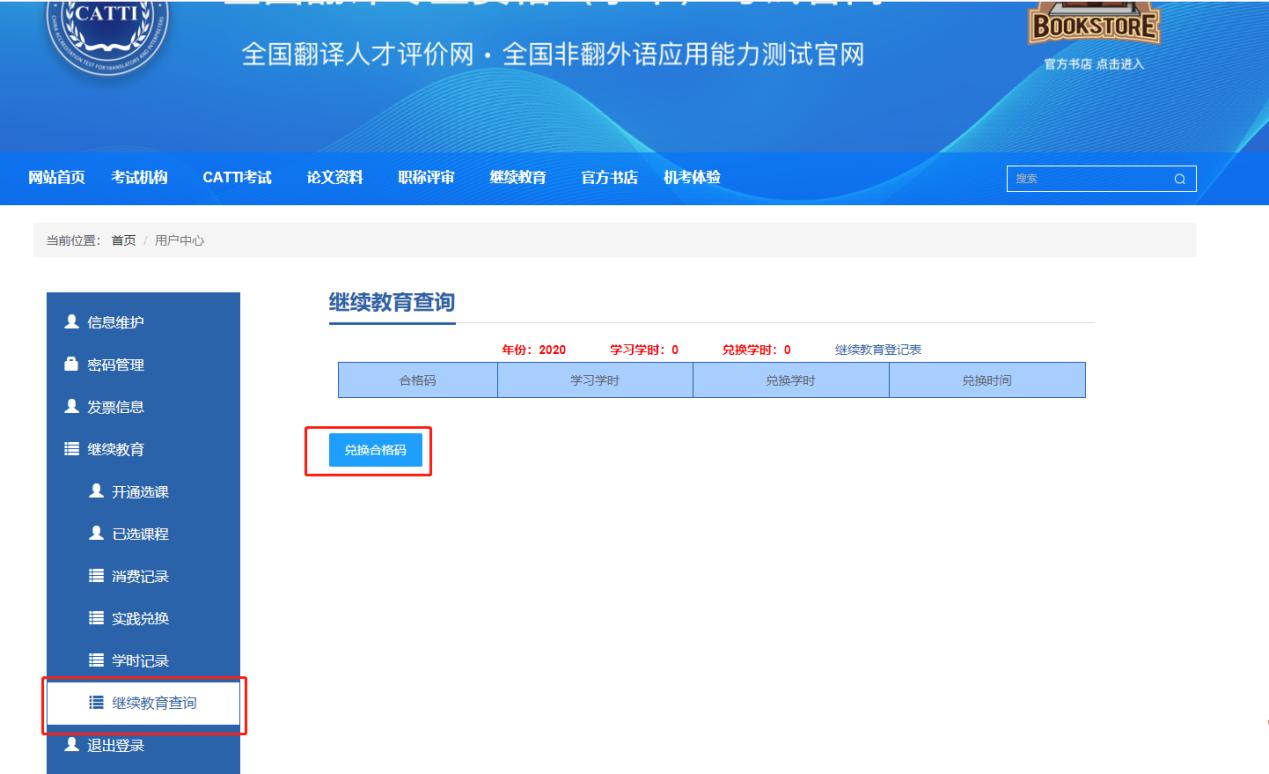Click the list icon beside 消费记录
Viewport: 1269px width, 774px height.
(96, 576)
